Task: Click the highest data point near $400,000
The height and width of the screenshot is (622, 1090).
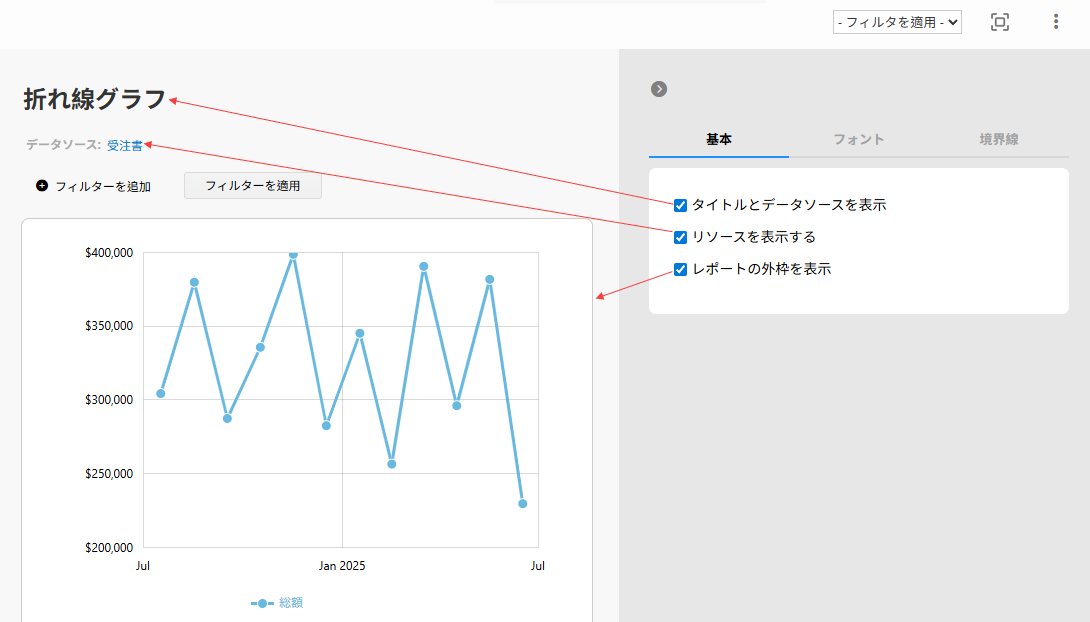Action: click(x=293, y=254)
